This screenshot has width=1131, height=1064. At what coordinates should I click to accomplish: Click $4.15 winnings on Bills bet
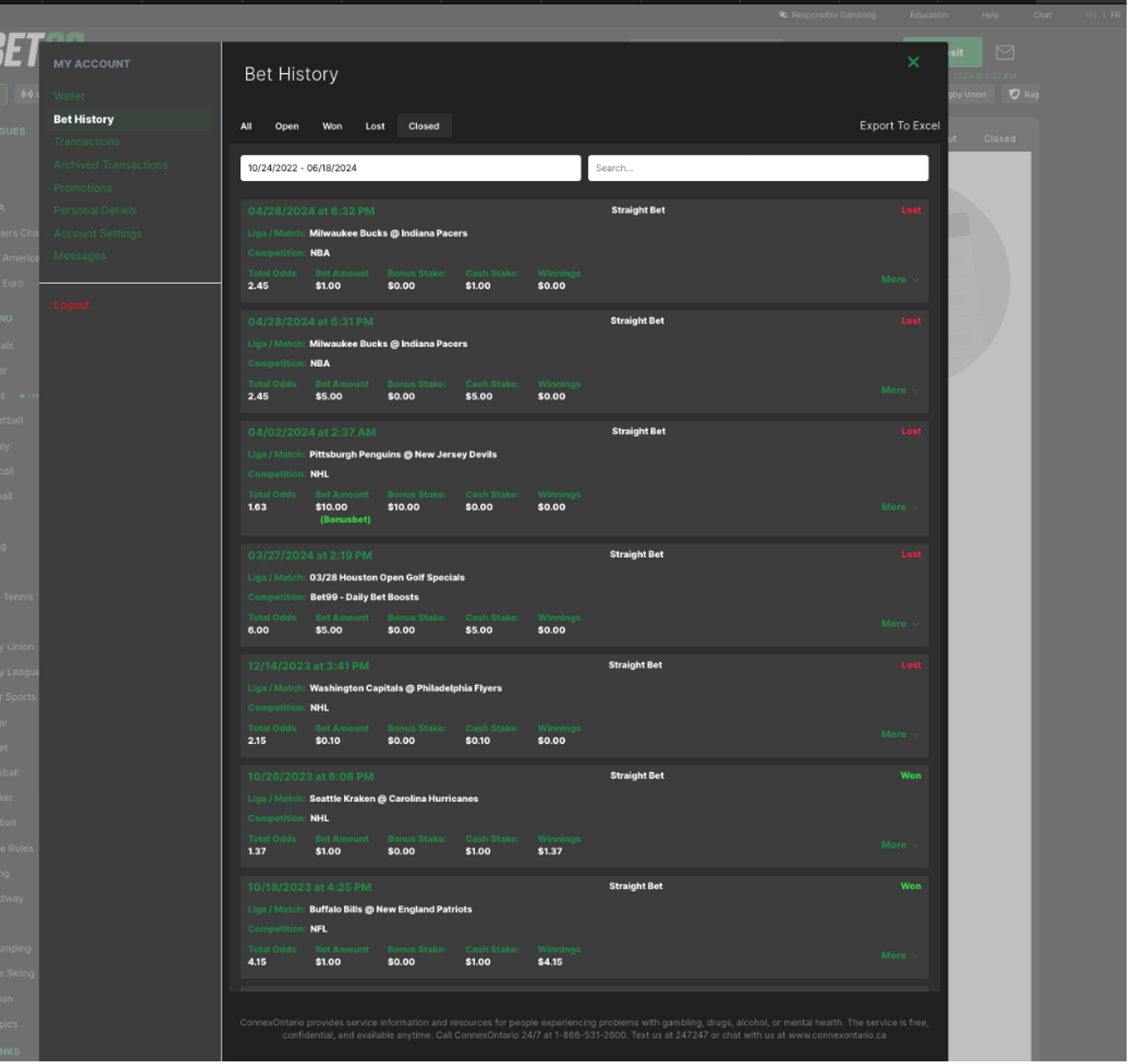(x=552, y=964)
